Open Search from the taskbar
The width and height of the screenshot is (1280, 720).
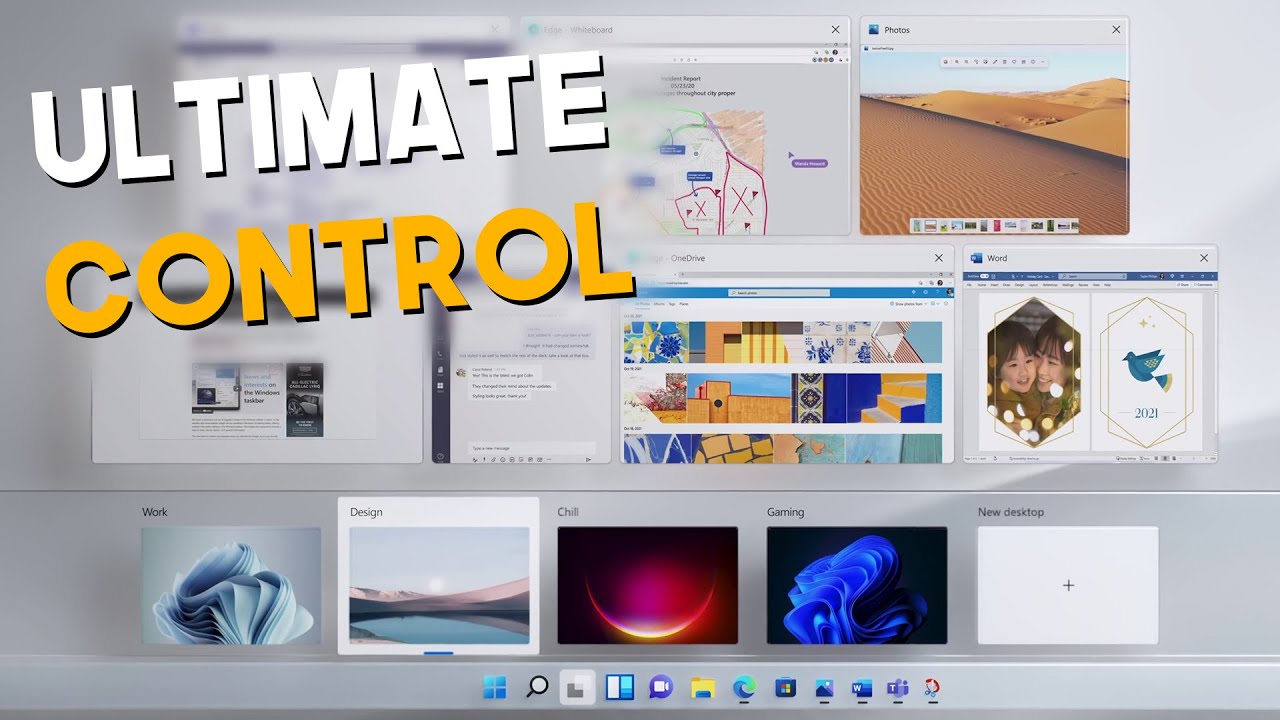tap(537, 687)
